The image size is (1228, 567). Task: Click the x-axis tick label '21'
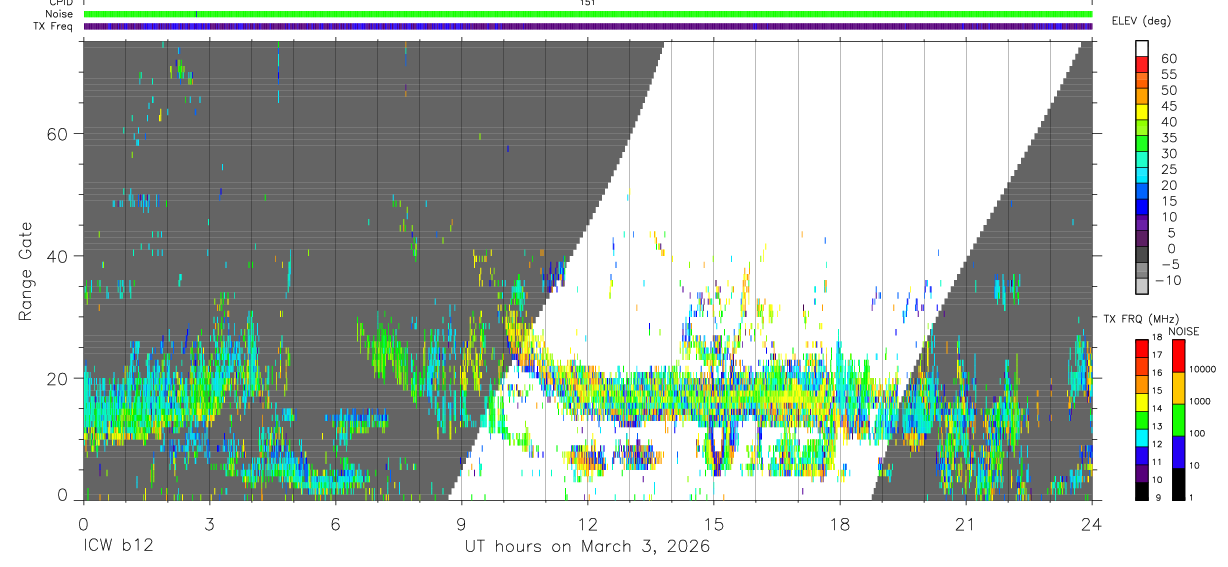point(966,523)
